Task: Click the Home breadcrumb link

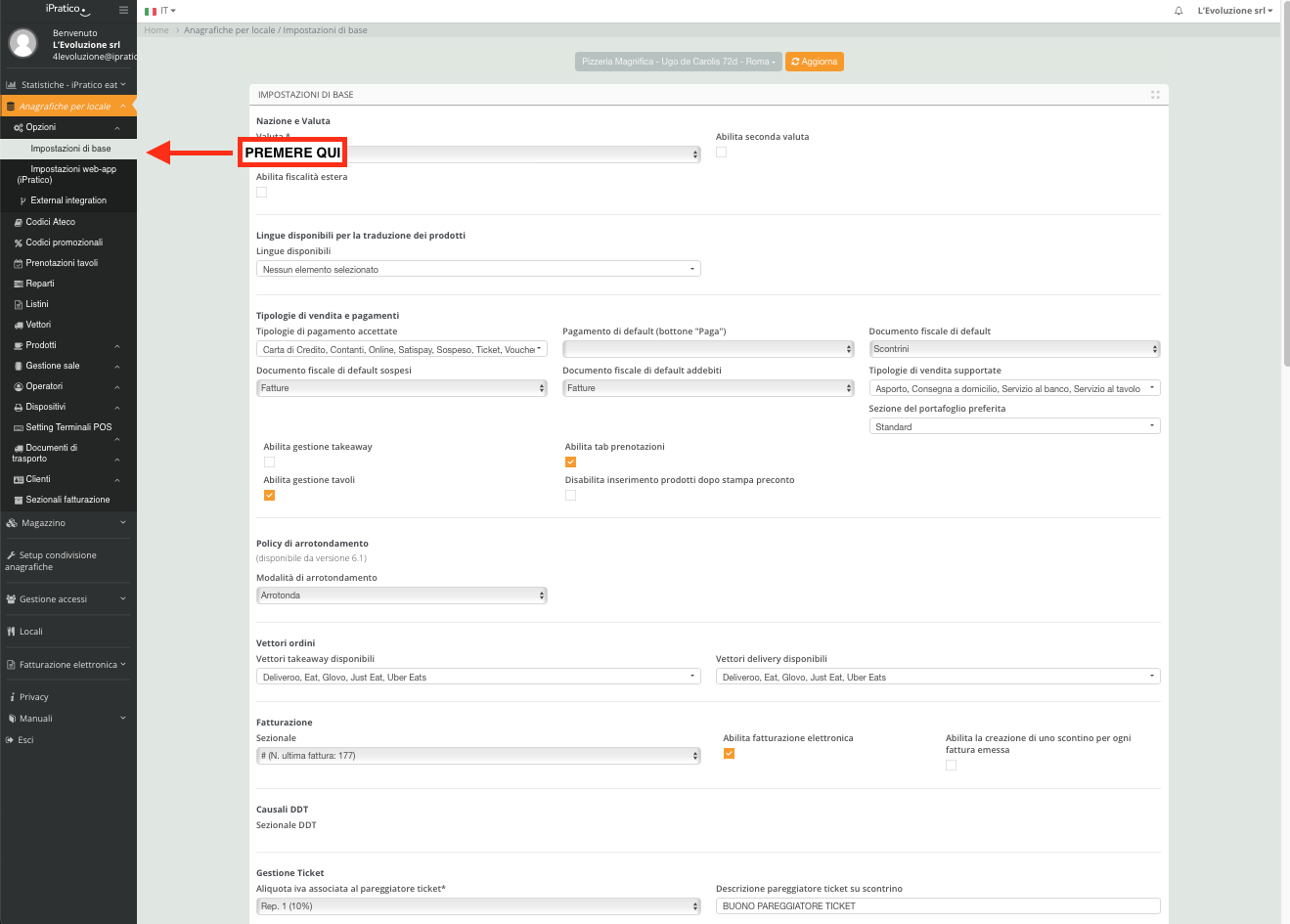Action: tap(156, 30)
